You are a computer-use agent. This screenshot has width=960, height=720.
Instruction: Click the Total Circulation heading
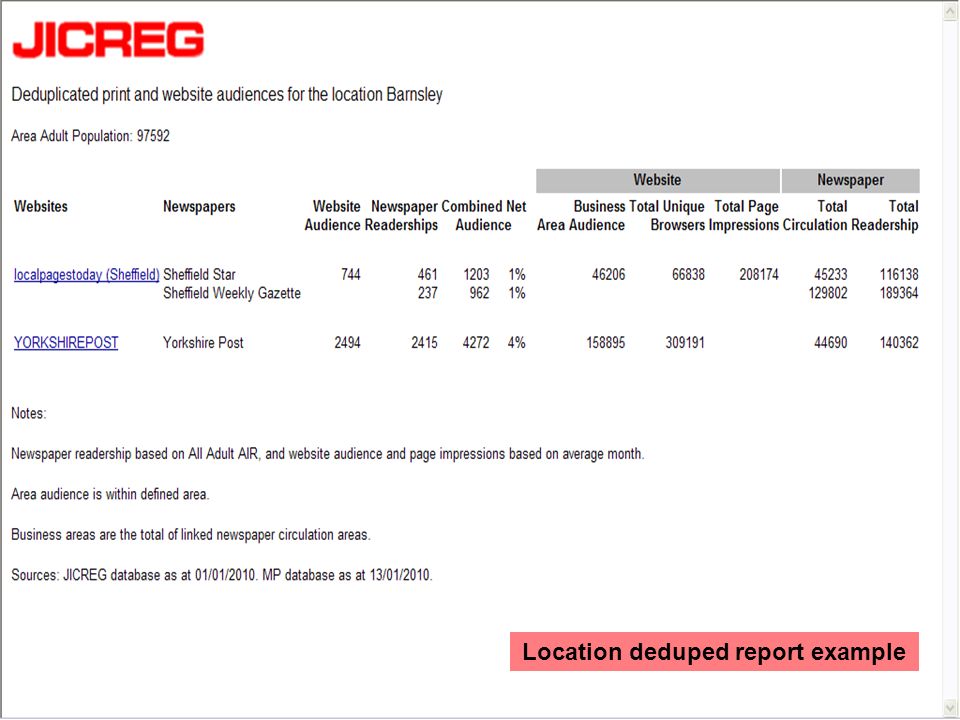816,216
